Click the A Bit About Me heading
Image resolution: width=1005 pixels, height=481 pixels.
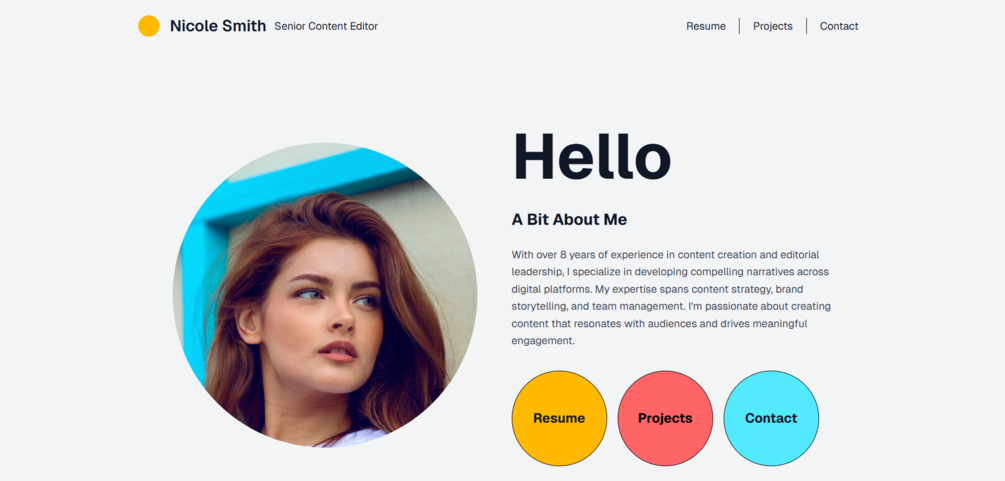[569, 219]
